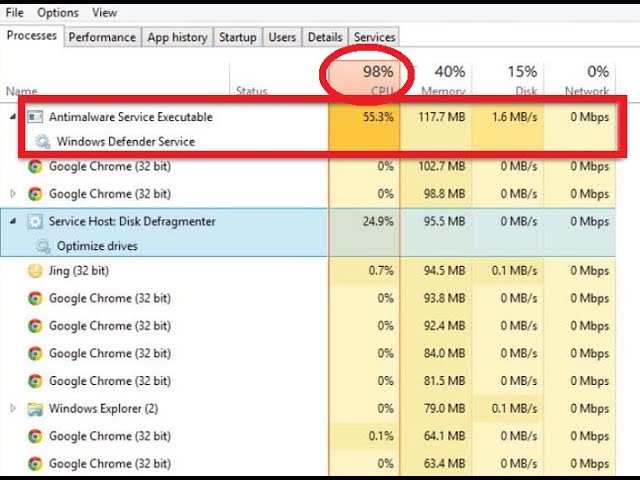This screenshot has height=480, width=640.
Task: Open the File menu
Action: 14,13
